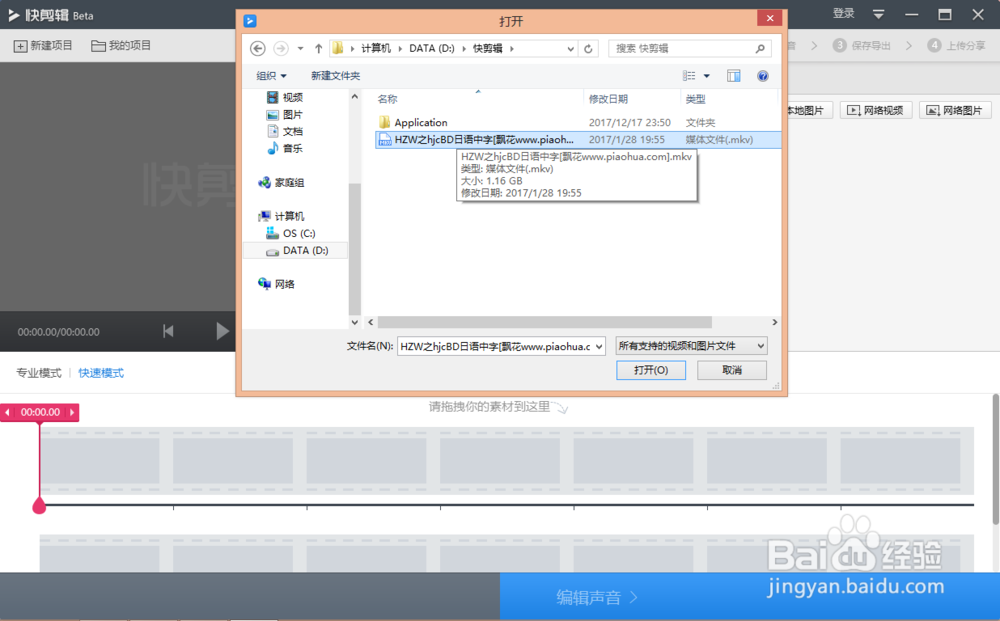Click 快剪辑 in address breadcrumb
This screenshot has height=621, width=1000.
(x=488, y=48)
